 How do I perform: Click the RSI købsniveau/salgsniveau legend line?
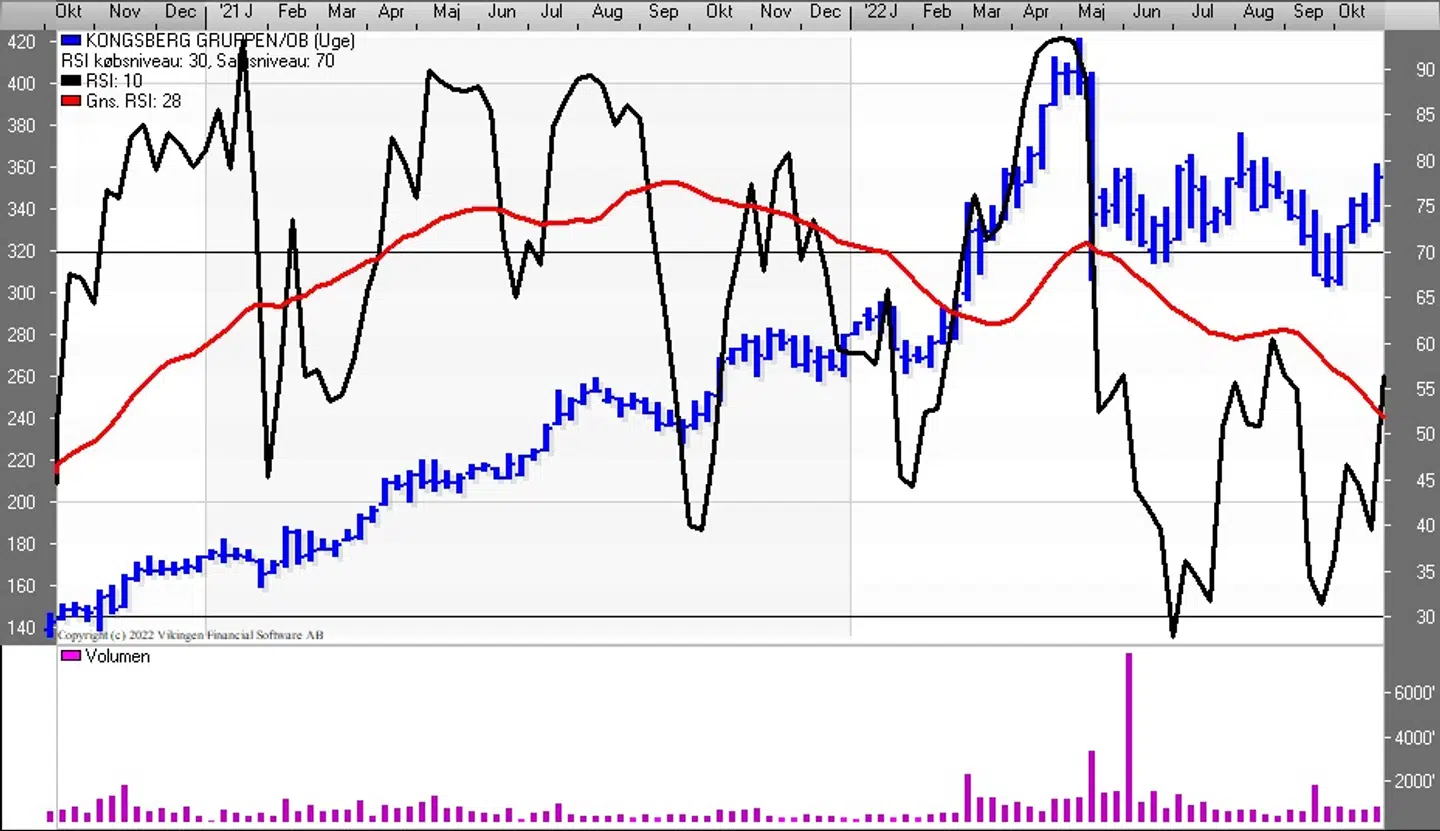pyautogui.click(x=197, y=61)
